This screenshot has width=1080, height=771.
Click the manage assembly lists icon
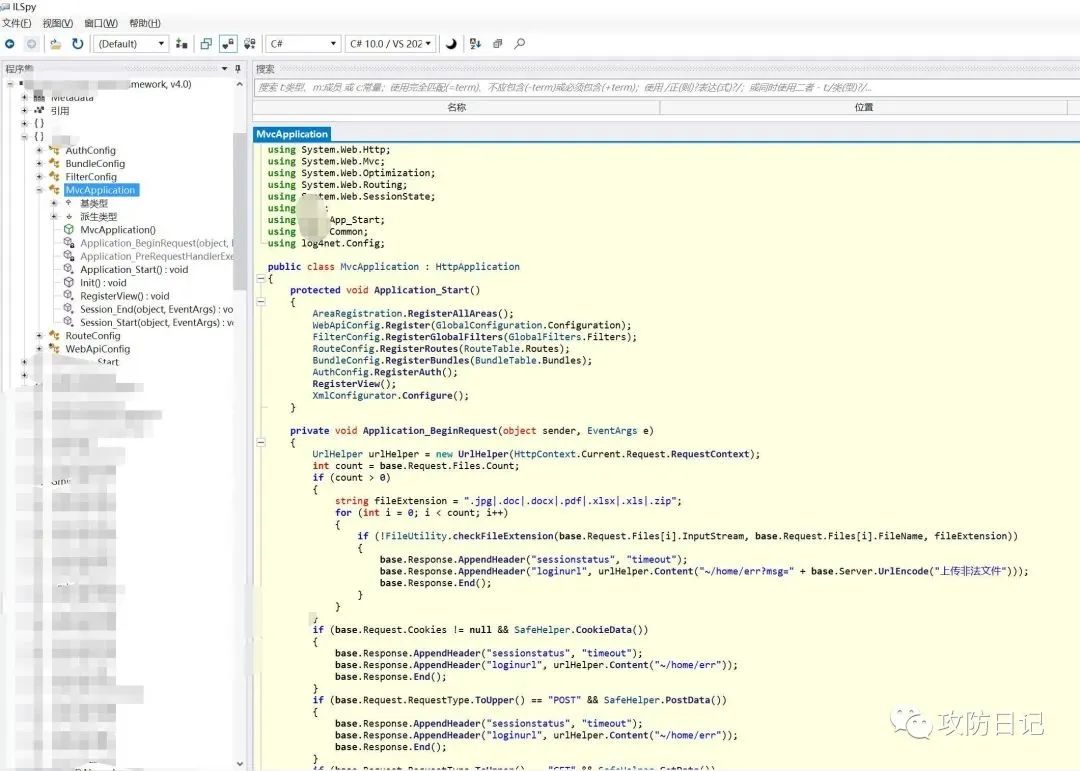point(181,44)
